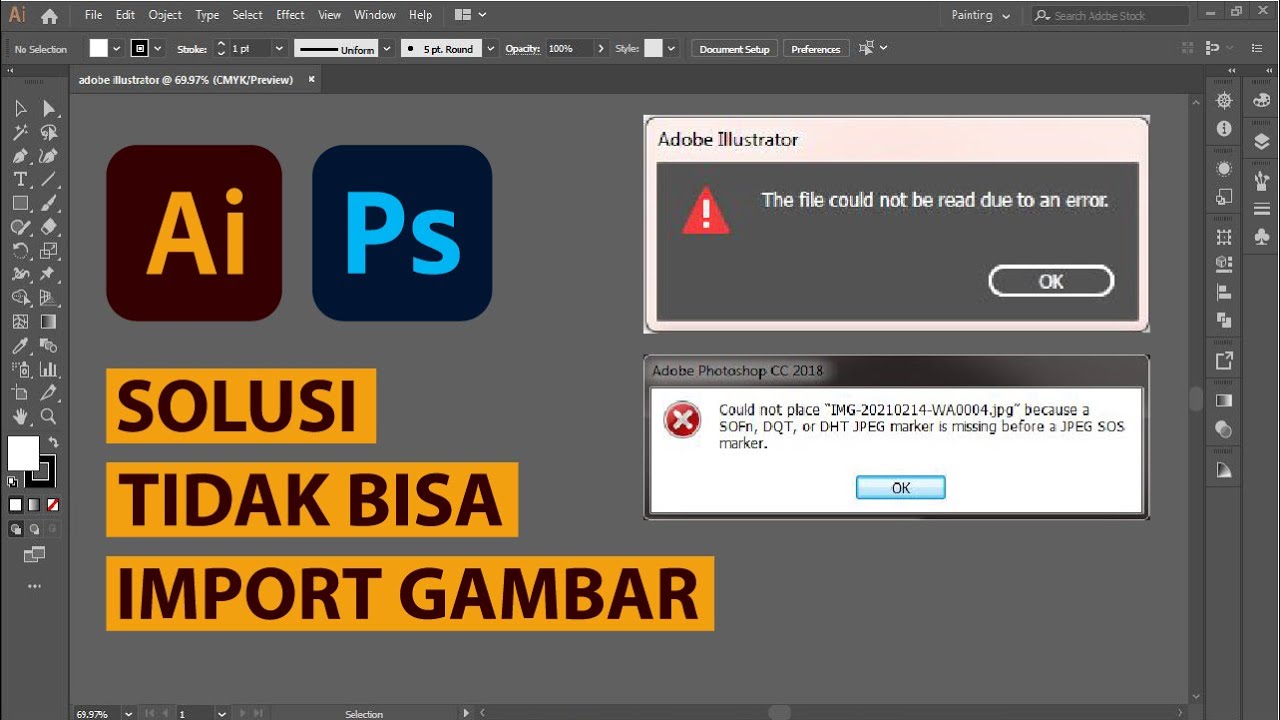Viewport: 1280px width, 720px height.
Task: Open brush definition 5 pt. Round dropdown
Action: tap(491, 49)
